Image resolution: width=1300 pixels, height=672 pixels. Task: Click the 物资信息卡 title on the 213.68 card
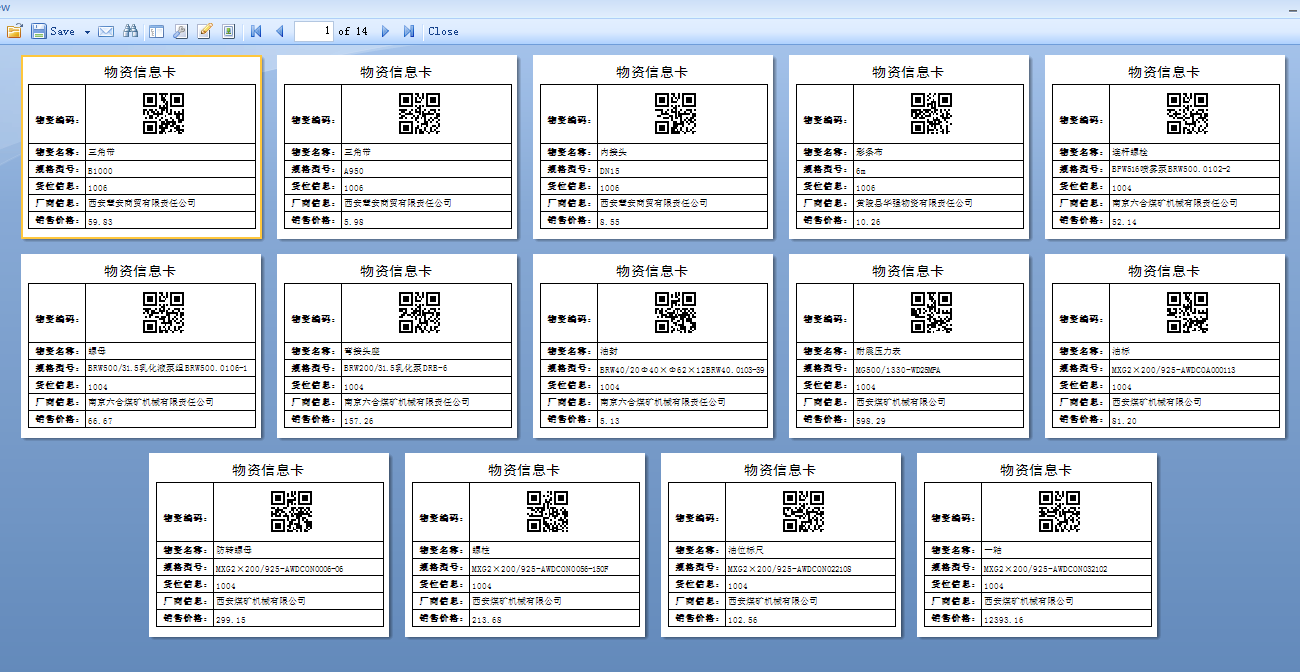(x=524, y=470)
